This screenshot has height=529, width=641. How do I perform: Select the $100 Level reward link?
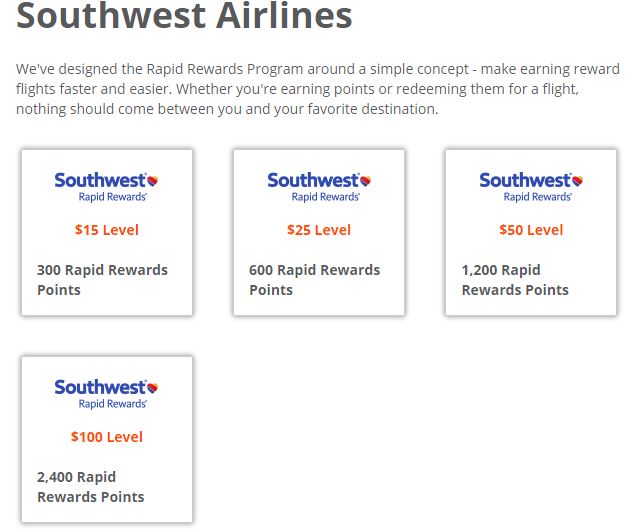click(x=107, y=437)
